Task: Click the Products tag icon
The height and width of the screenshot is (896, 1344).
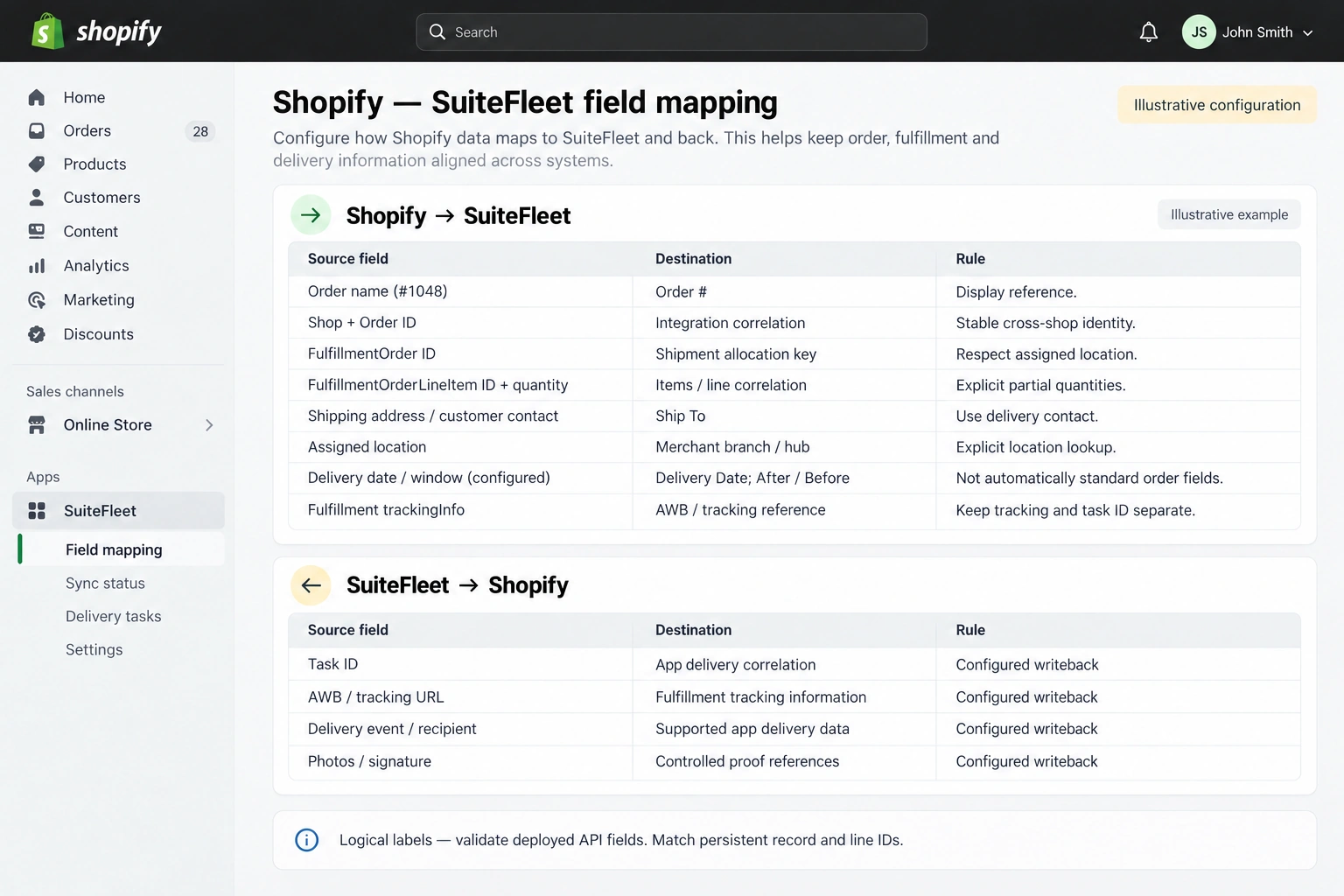Action: coord(37,164)
